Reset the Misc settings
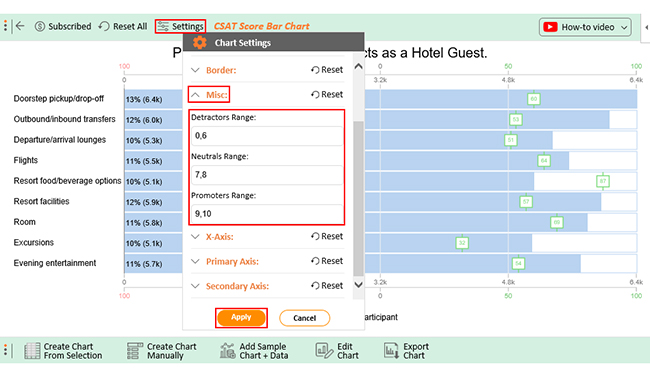 [x=327, y=95]
